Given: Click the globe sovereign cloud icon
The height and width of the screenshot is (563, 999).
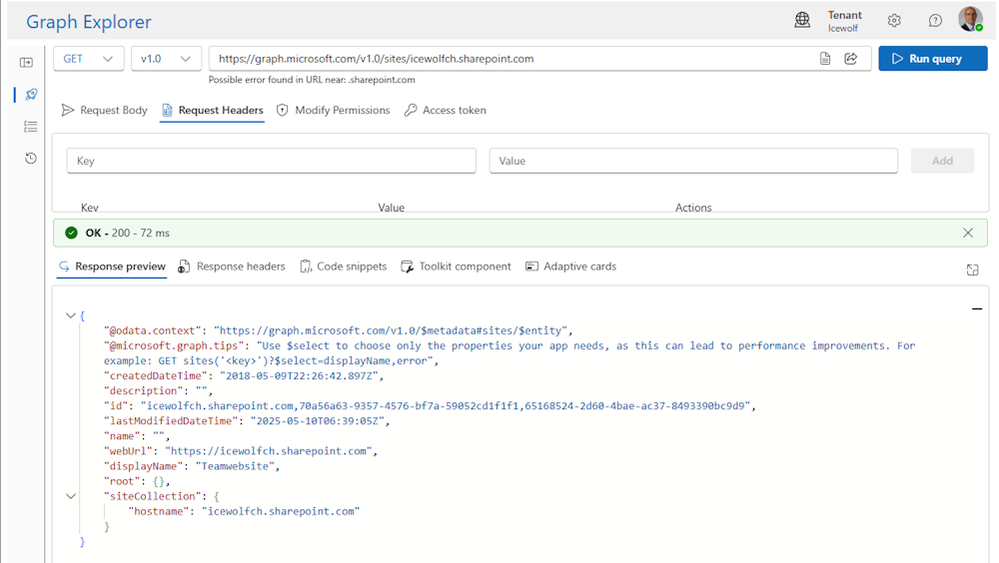Looking at the screenshot, I should (802, 20).
